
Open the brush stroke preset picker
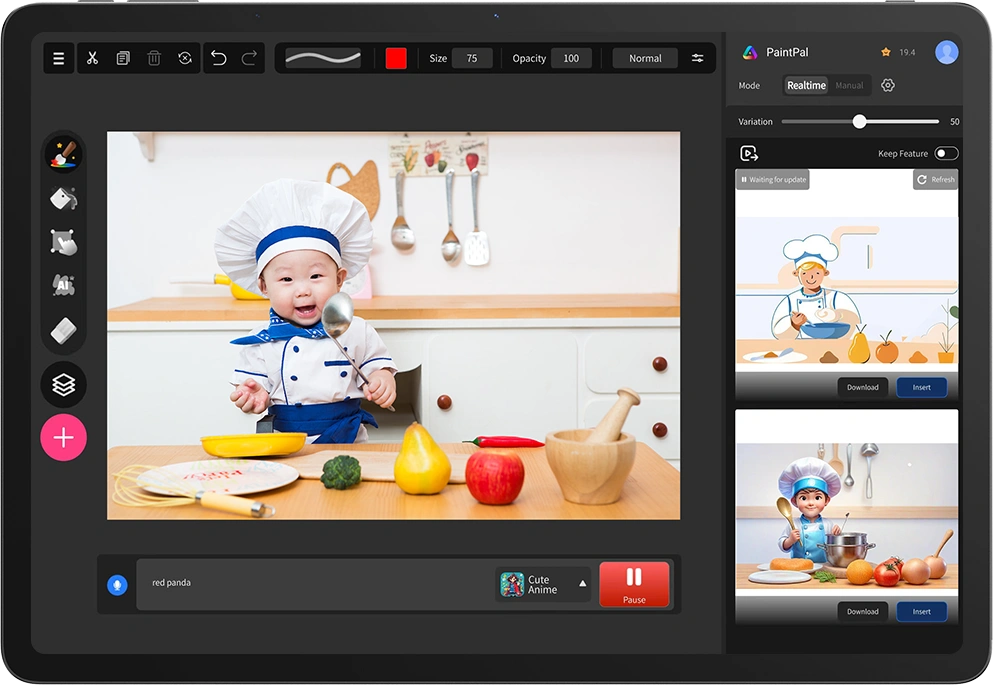click(323, 58)
